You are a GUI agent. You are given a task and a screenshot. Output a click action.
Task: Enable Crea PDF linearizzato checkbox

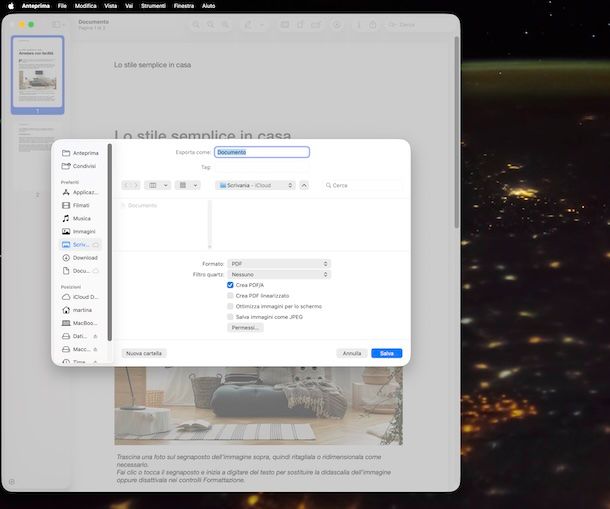pos(230,296)
